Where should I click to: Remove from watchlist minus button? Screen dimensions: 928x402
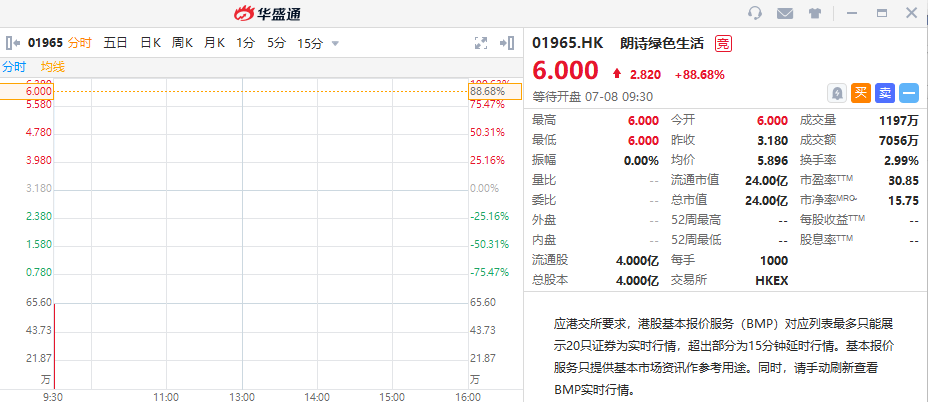tap(908, 94)
